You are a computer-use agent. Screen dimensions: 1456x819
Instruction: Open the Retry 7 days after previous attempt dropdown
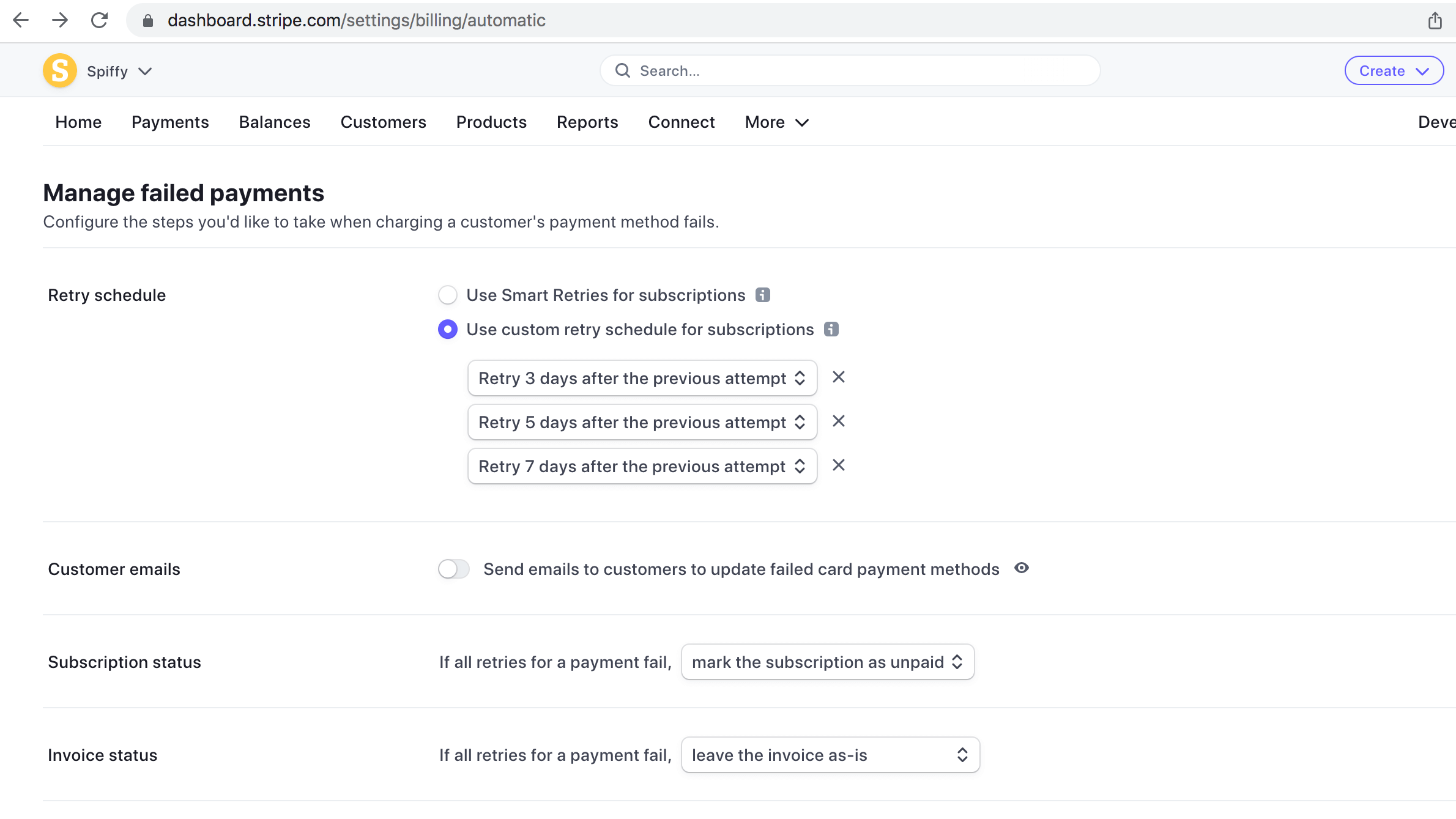(642, 466)
